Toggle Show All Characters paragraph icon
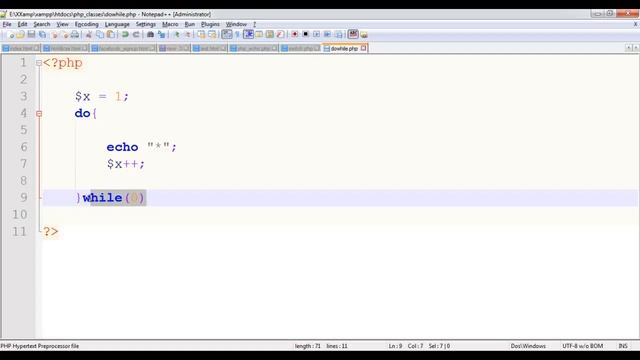Viewport: 640px width, 360px height. pyautogui.click(x=237, y=35)
